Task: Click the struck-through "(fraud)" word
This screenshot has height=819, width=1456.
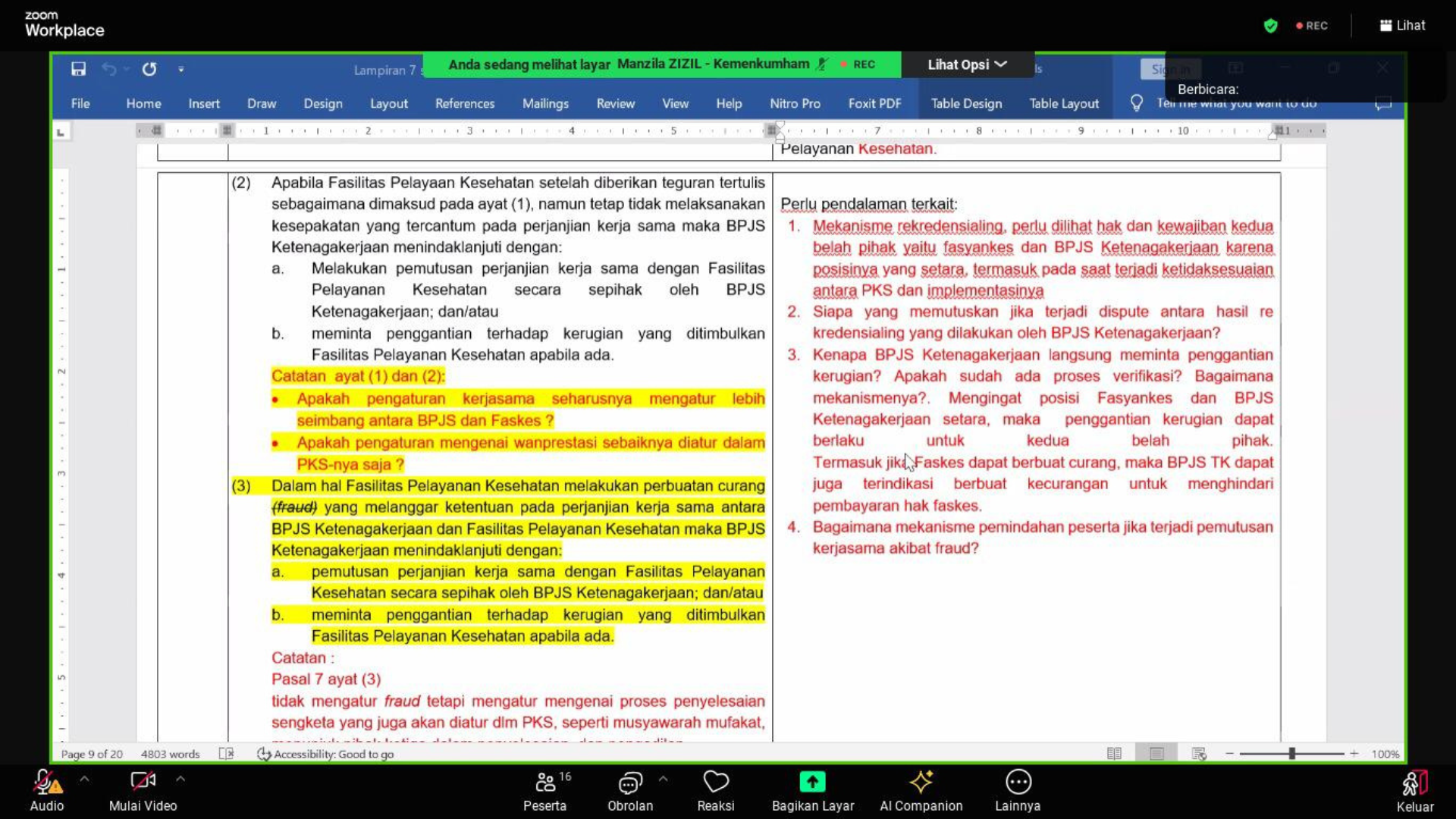Action: coord(294,507)
